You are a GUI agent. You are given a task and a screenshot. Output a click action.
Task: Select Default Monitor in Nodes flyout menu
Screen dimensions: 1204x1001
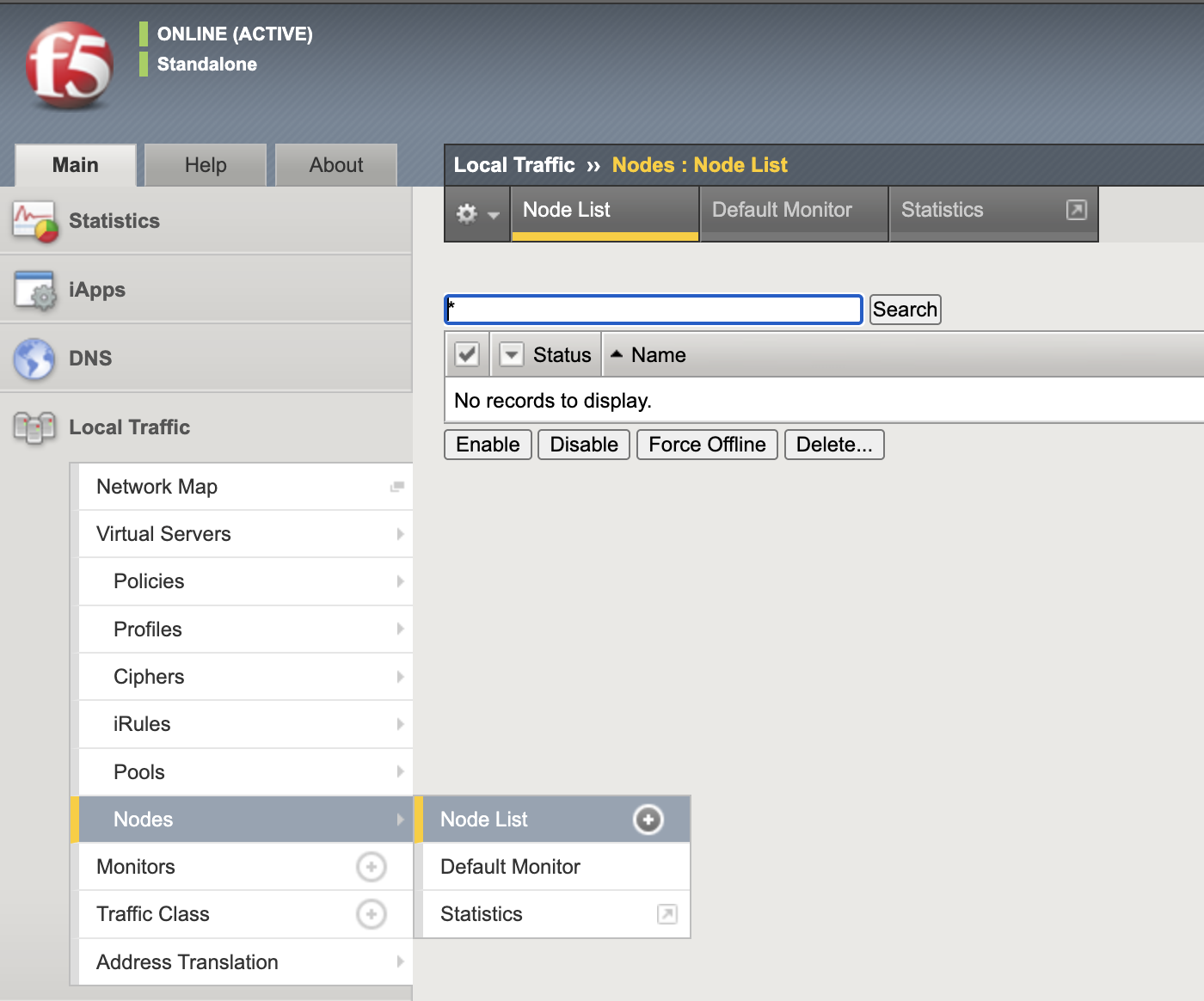pos(510,867)
